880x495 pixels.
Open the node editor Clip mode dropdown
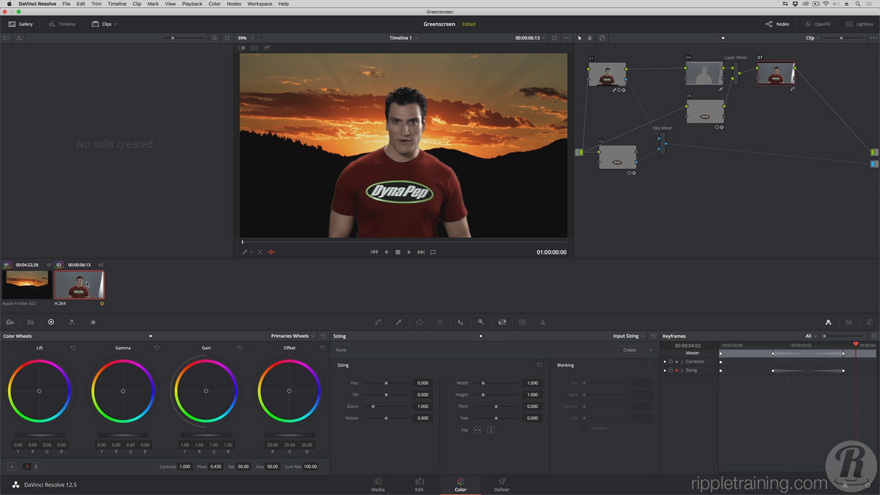tap(813, 38)
